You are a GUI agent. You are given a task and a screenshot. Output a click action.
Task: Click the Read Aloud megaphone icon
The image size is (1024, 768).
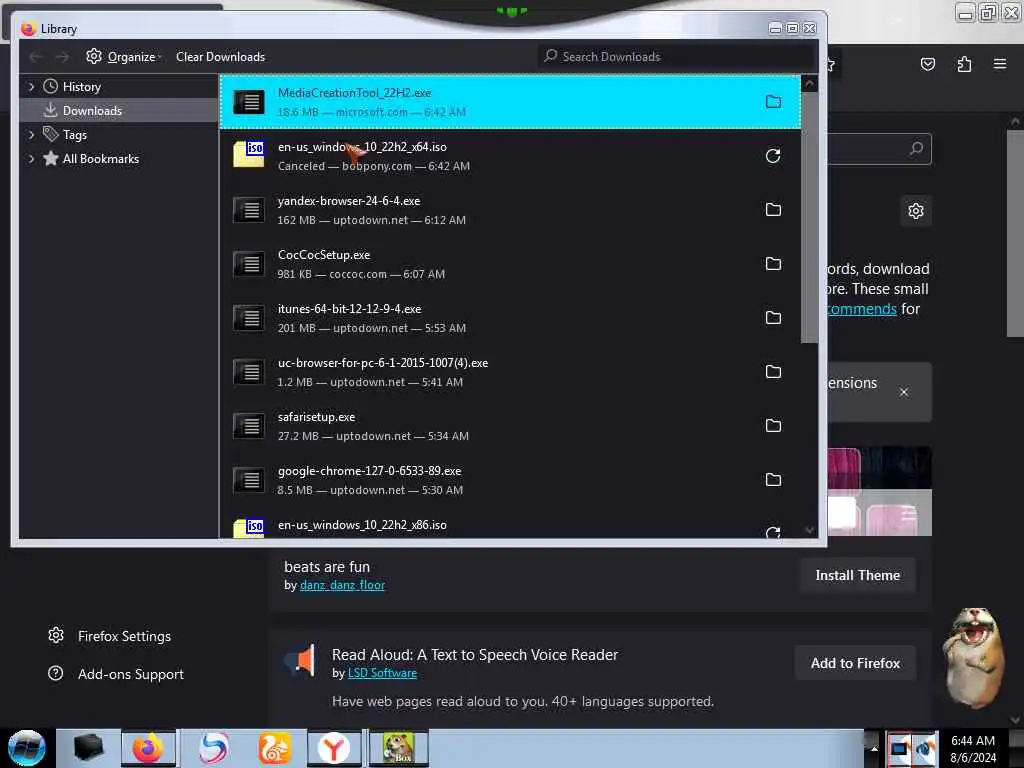pyautogui.click(x=300, y=660)
